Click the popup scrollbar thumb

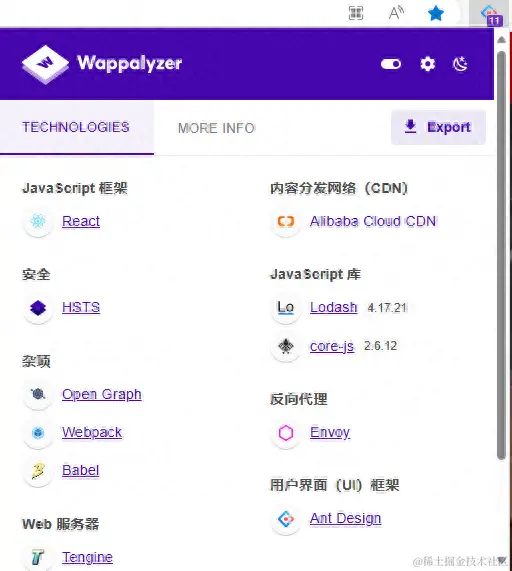[501, 255]
